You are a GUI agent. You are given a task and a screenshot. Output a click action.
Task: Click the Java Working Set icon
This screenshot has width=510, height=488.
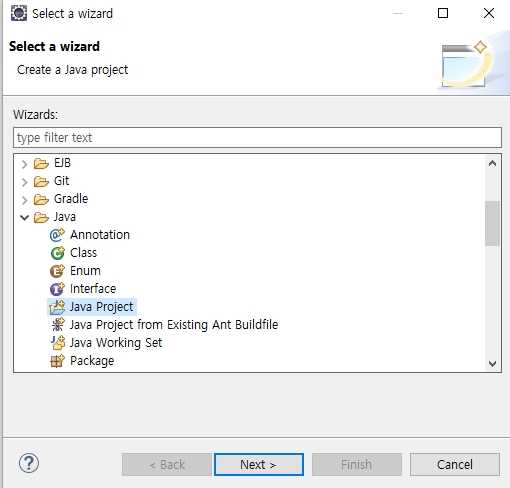point(58,343)
